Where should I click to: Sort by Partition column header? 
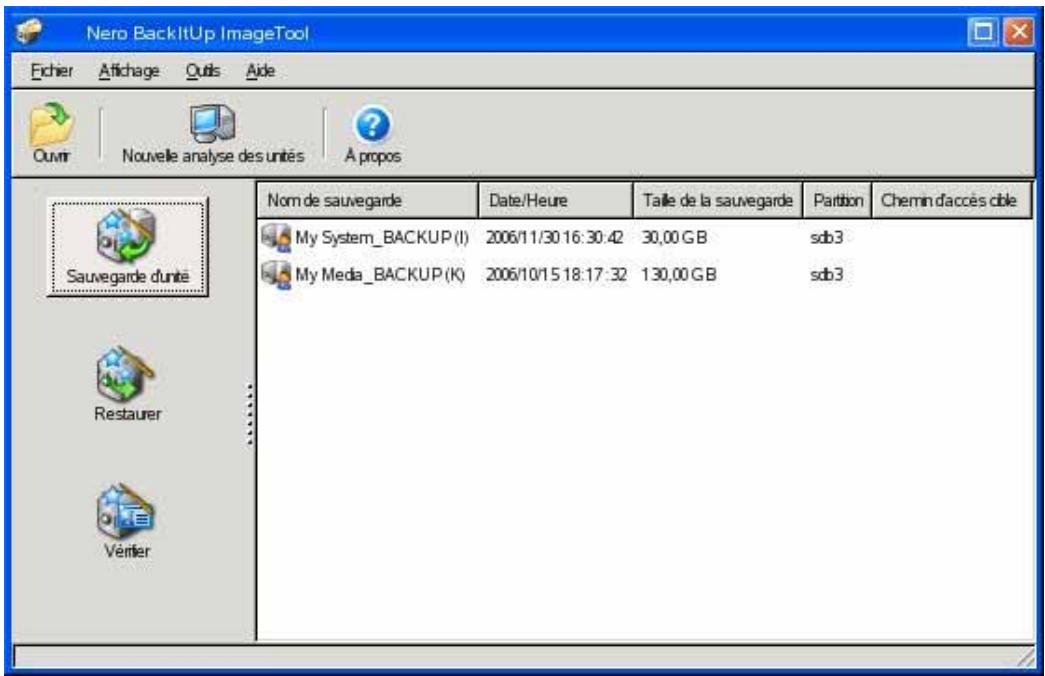(838, 201)
